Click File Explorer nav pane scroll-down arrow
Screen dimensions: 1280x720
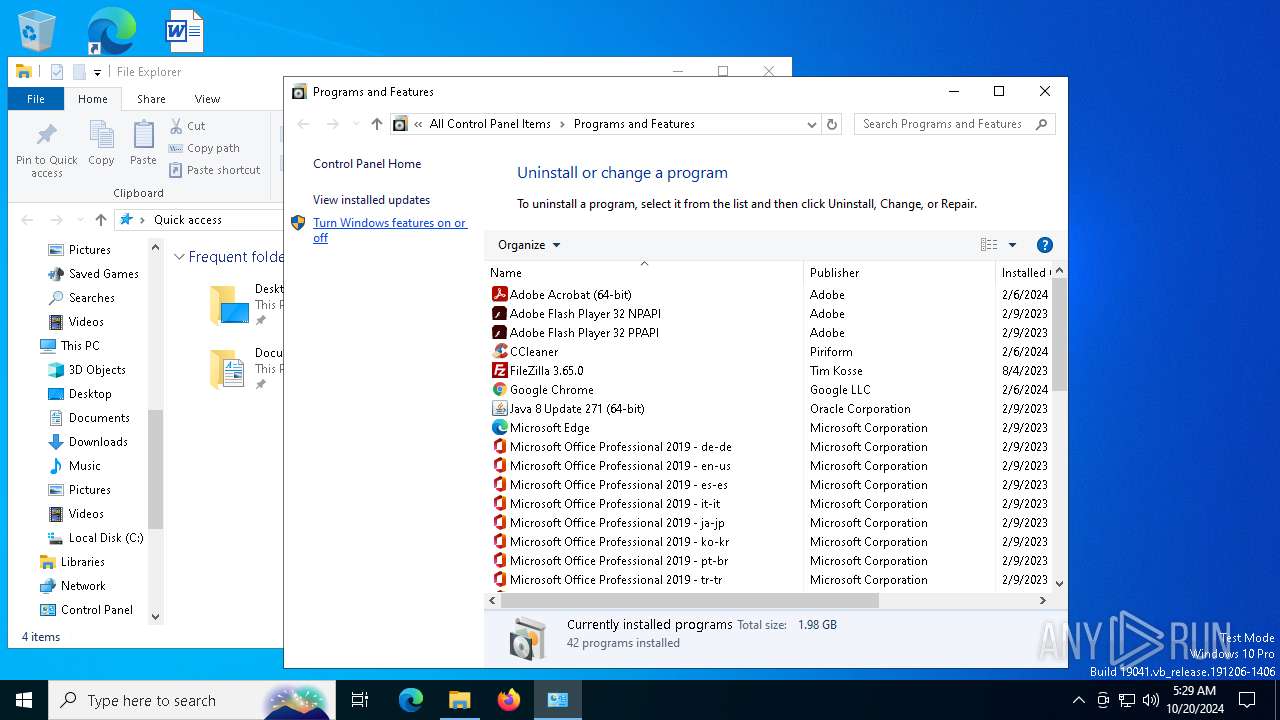(x=155, y=617)
